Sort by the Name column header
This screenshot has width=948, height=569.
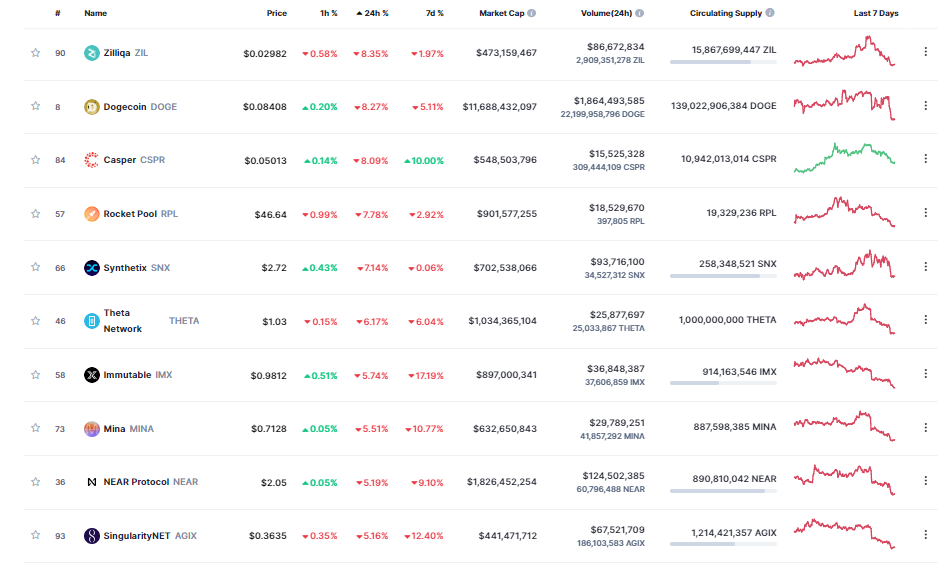point(96,13)
